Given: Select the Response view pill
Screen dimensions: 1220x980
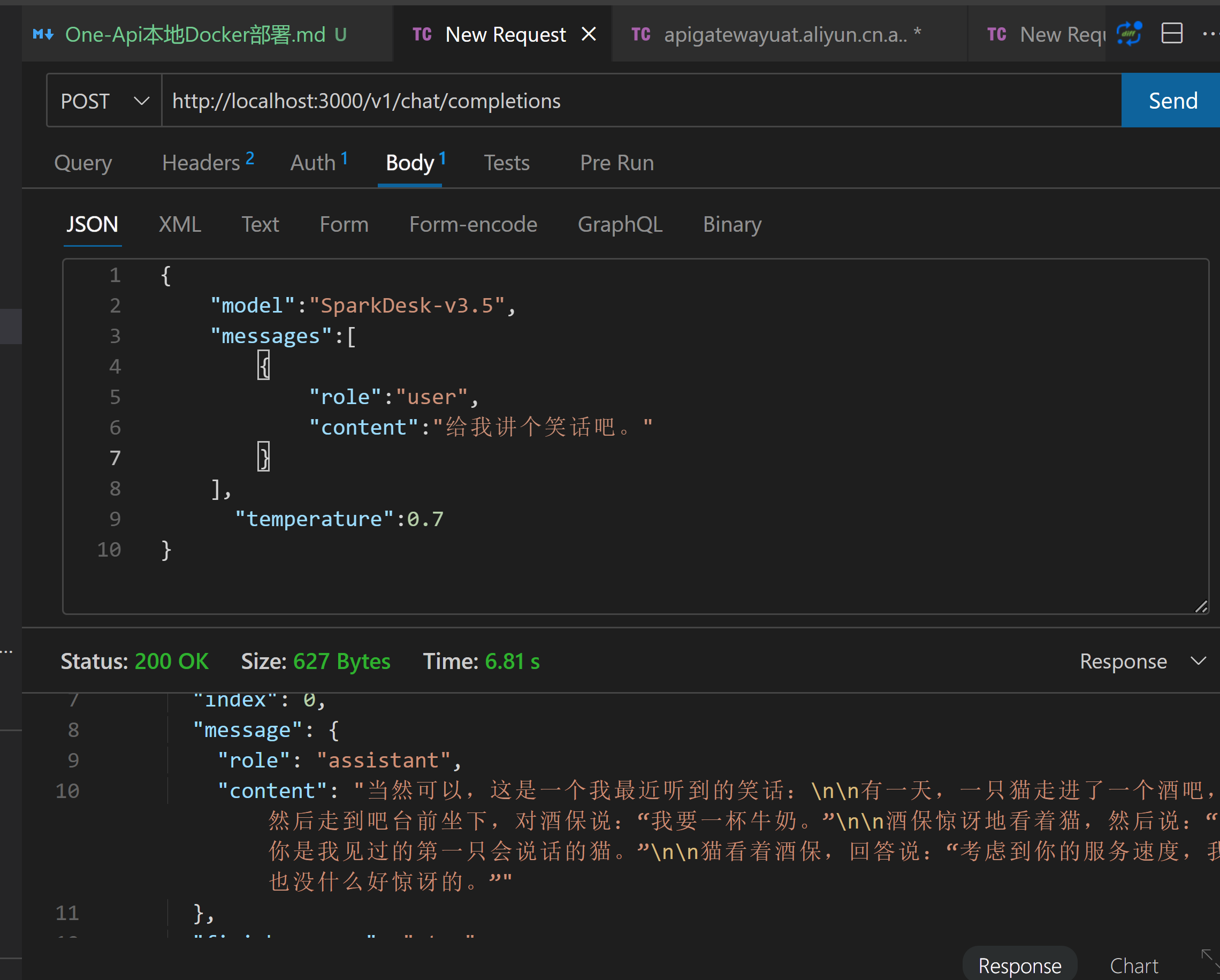Looking at the screenshot, I should (1019, 966).
